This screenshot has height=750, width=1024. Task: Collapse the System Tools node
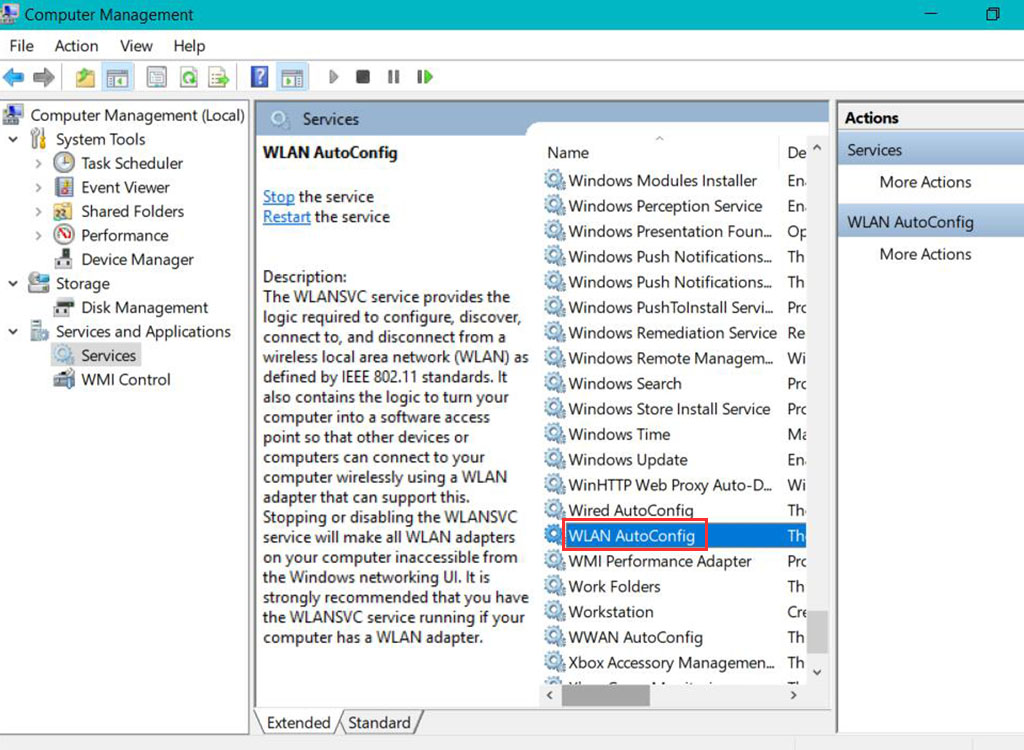13,139
